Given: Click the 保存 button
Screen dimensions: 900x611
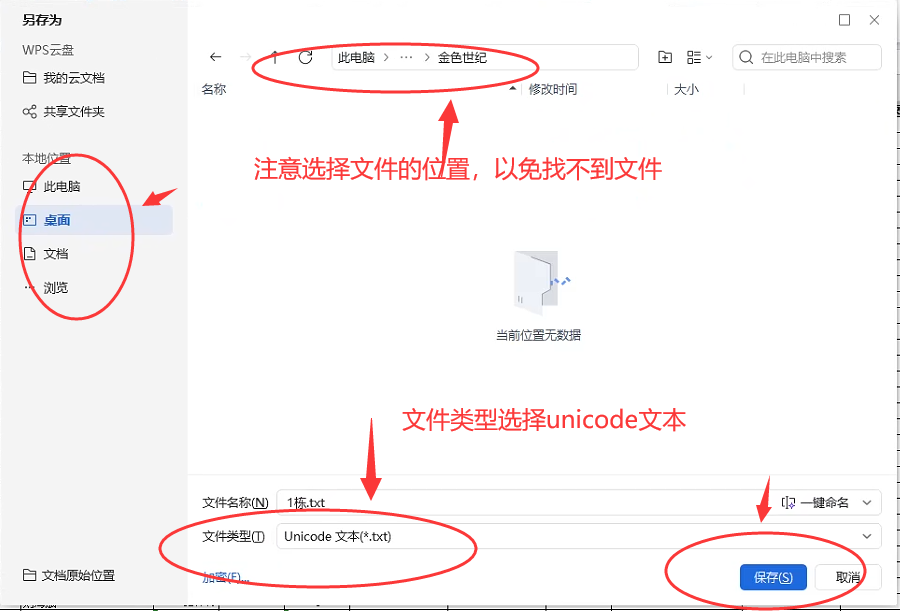Looking at the screenshot, I should (773, 577).
